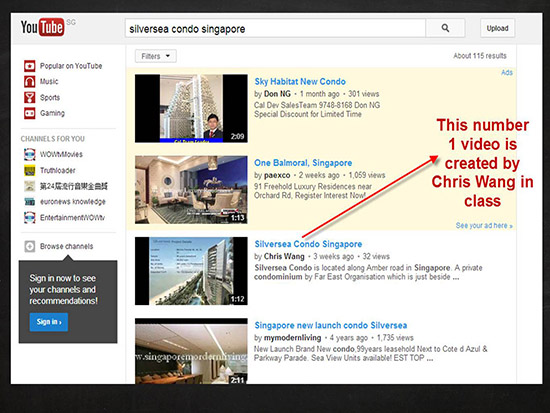Open the Truthloader channel link
The image size is (550, 413).
[x=58, y=171]
